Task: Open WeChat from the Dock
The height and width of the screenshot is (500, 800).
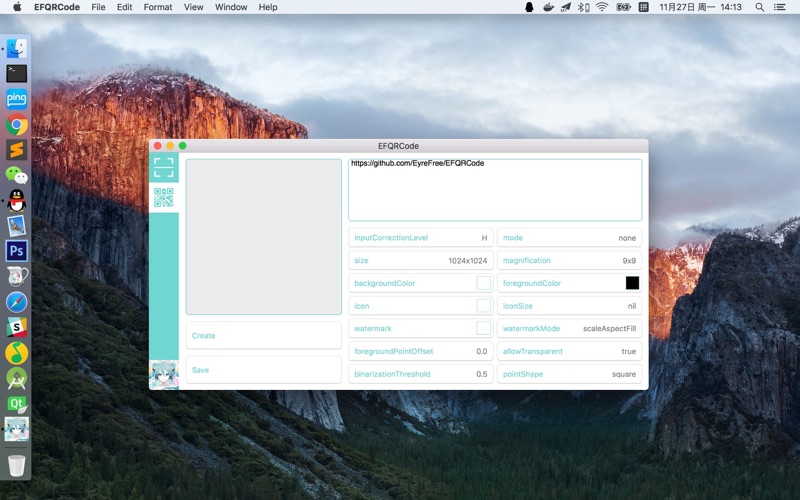Action: click(16, 175)
